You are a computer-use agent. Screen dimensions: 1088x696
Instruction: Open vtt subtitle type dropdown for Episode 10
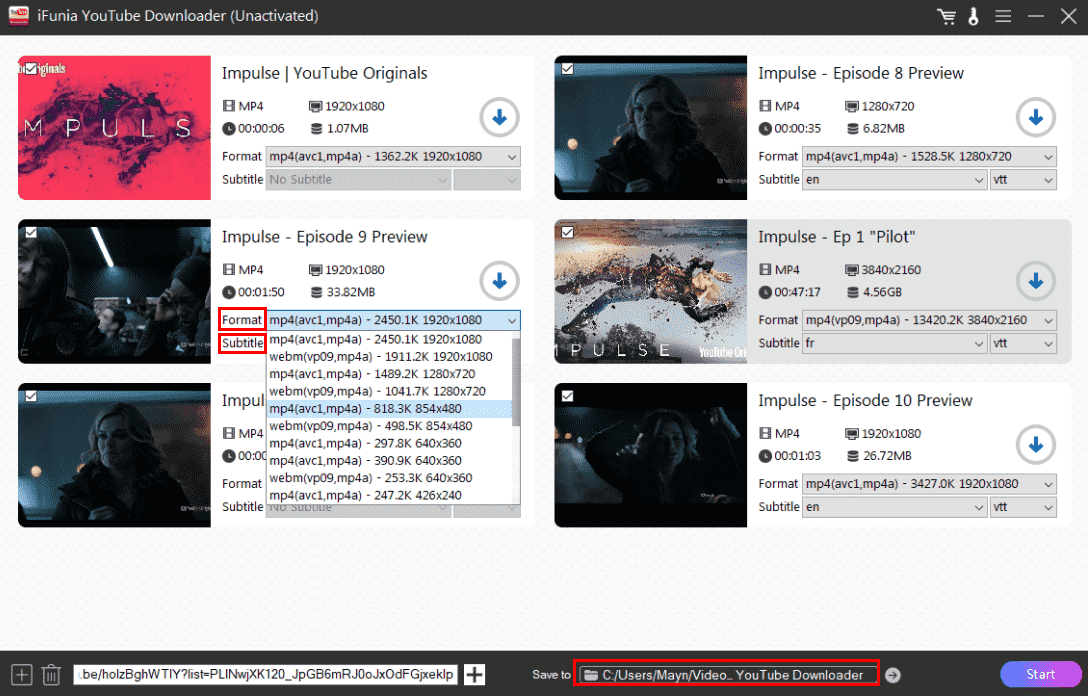click(x=1023, y=507)
